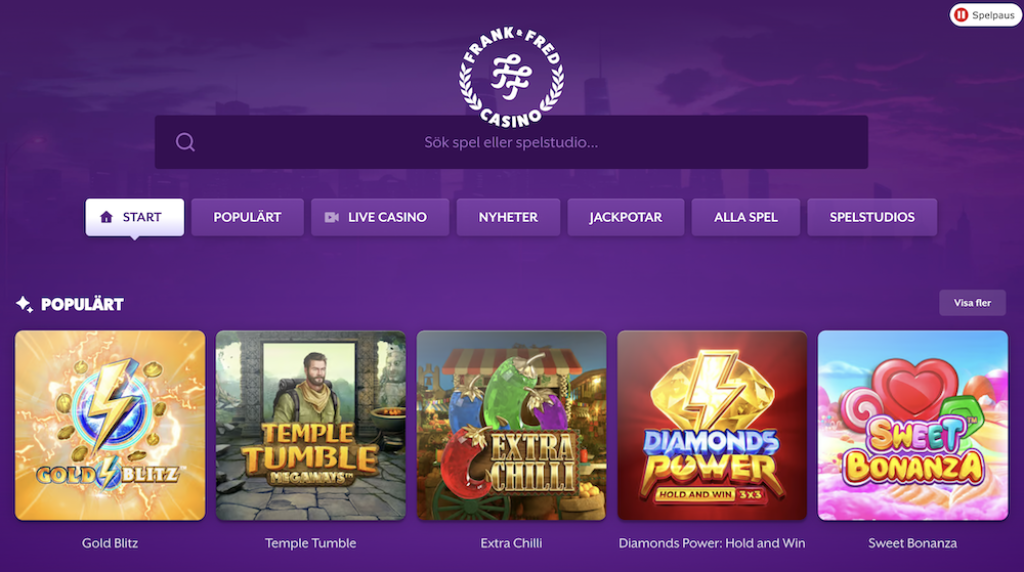1024x572 pixels.
Task: Open the Diamonds Power game tile
Action: click(712, 425)
